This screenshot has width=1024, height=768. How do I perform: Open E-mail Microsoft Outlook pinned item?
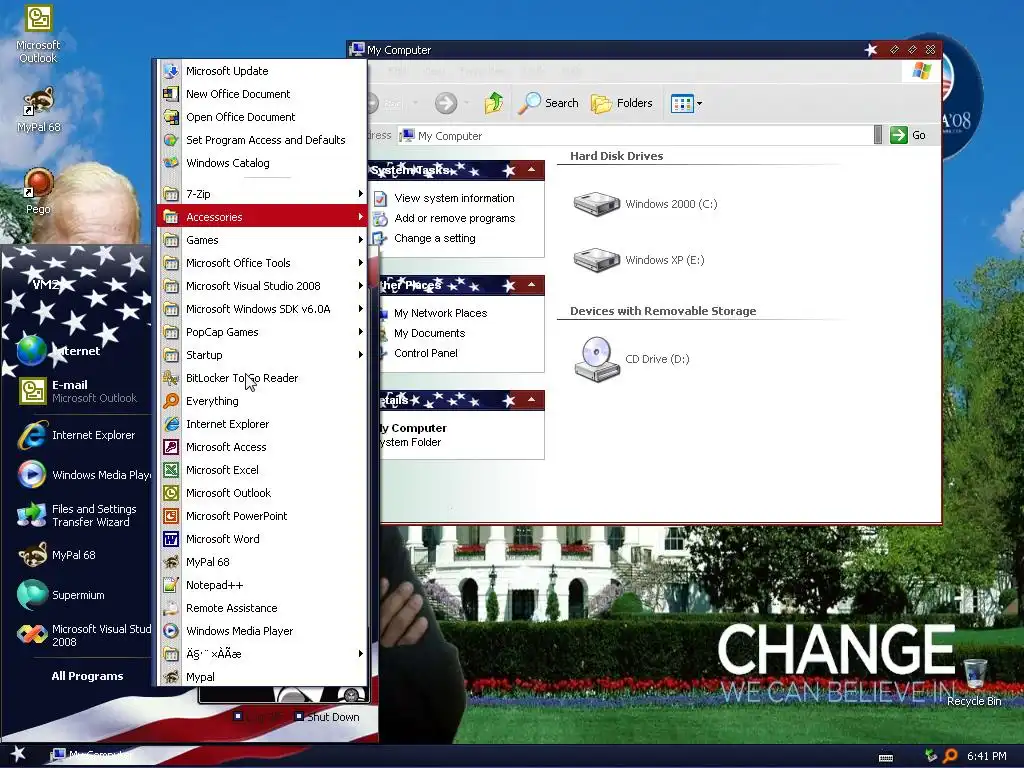click(x=76, y=391)
